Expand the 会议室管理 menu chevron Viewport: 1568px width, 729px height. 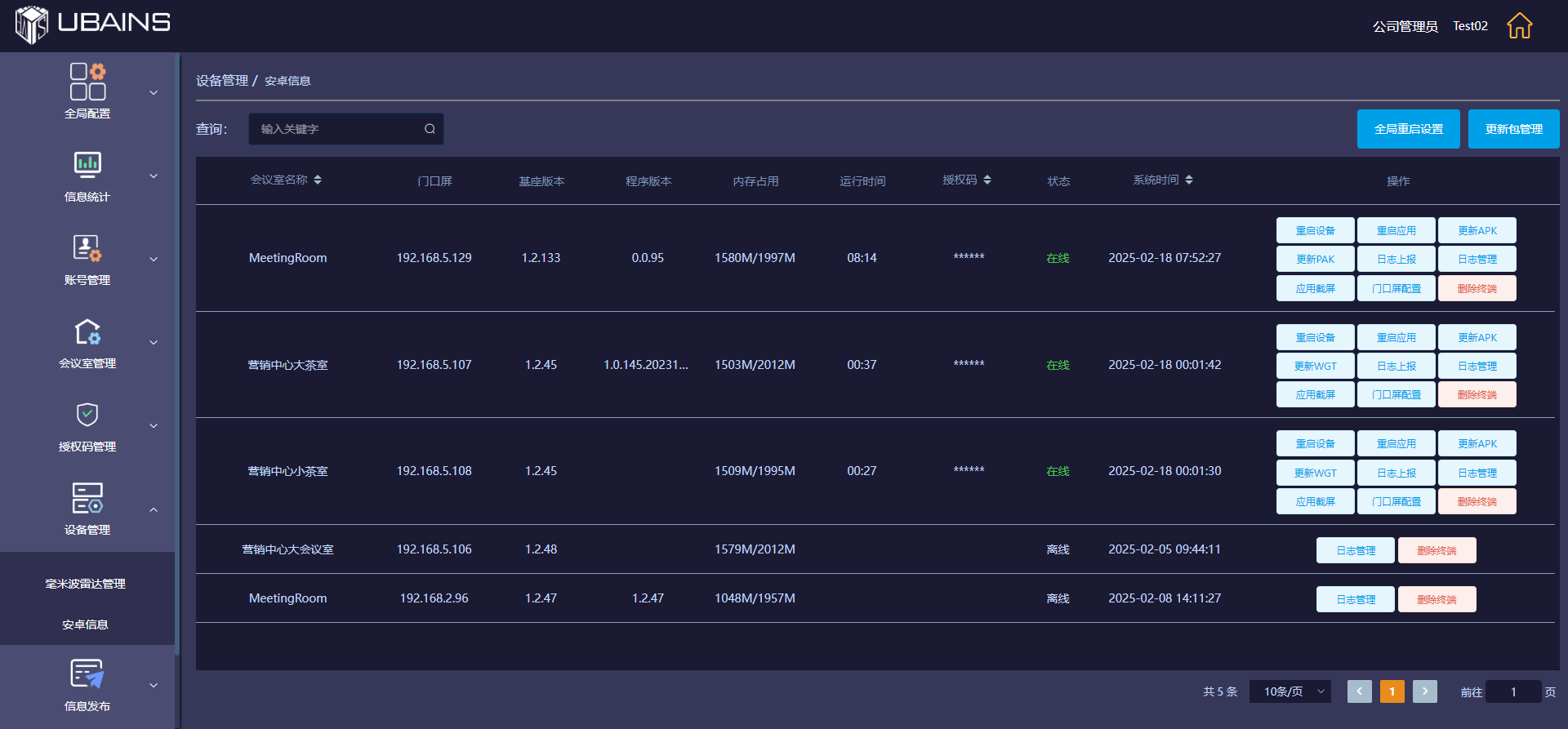[154, 342]
